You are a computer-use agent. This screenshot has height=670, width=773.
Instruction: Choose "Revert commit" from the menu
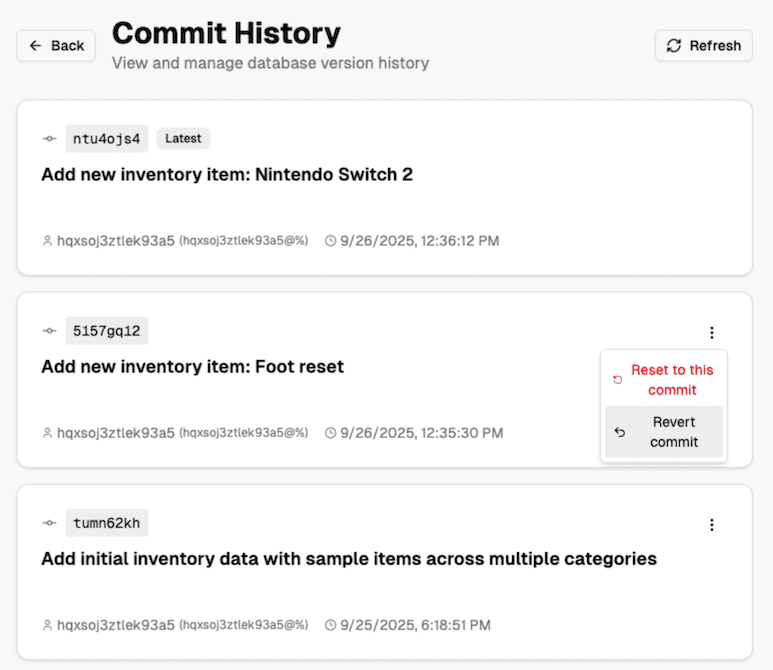[673, 432]
